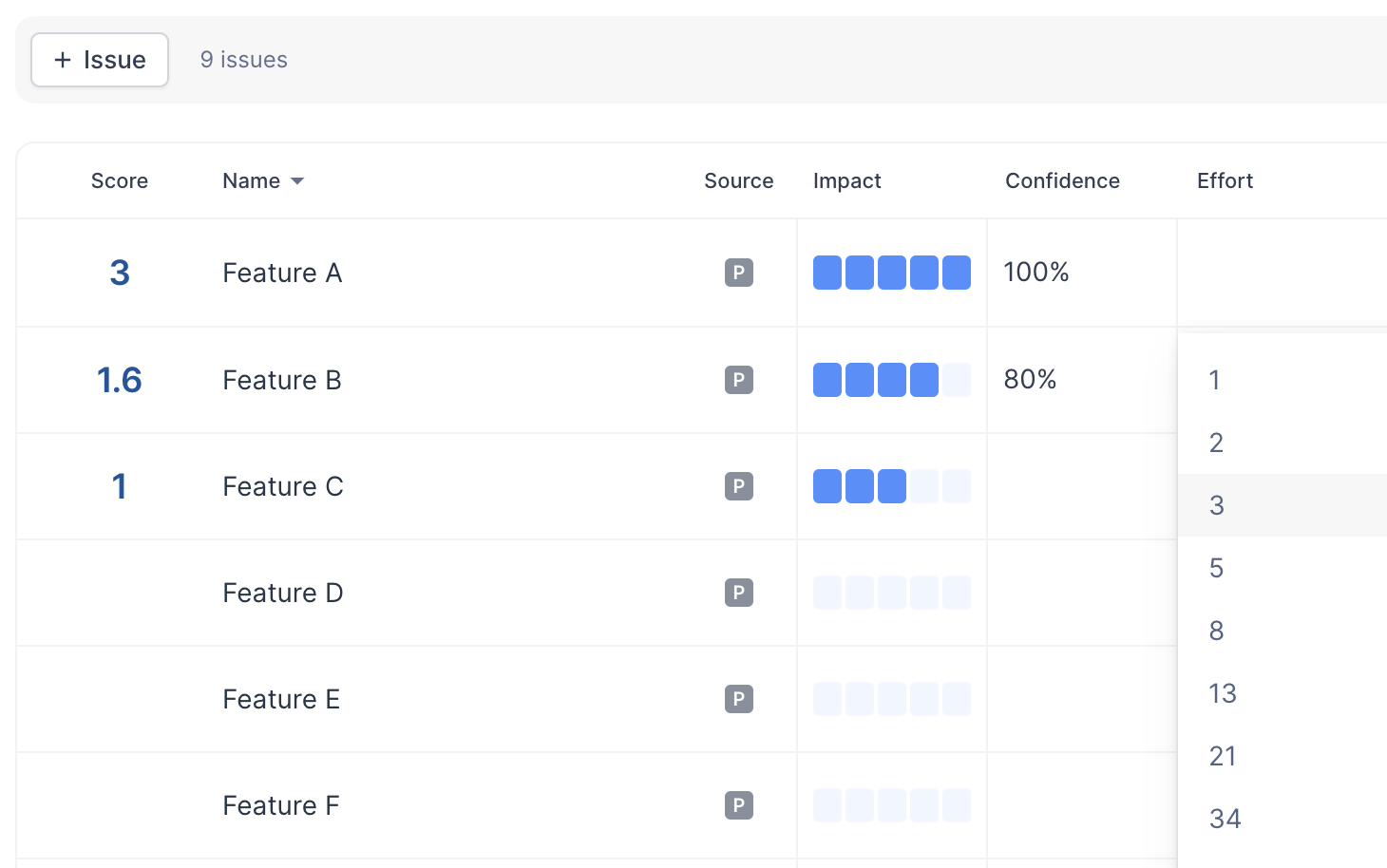
Task: Click the Score column header
Action: (120, 181)
